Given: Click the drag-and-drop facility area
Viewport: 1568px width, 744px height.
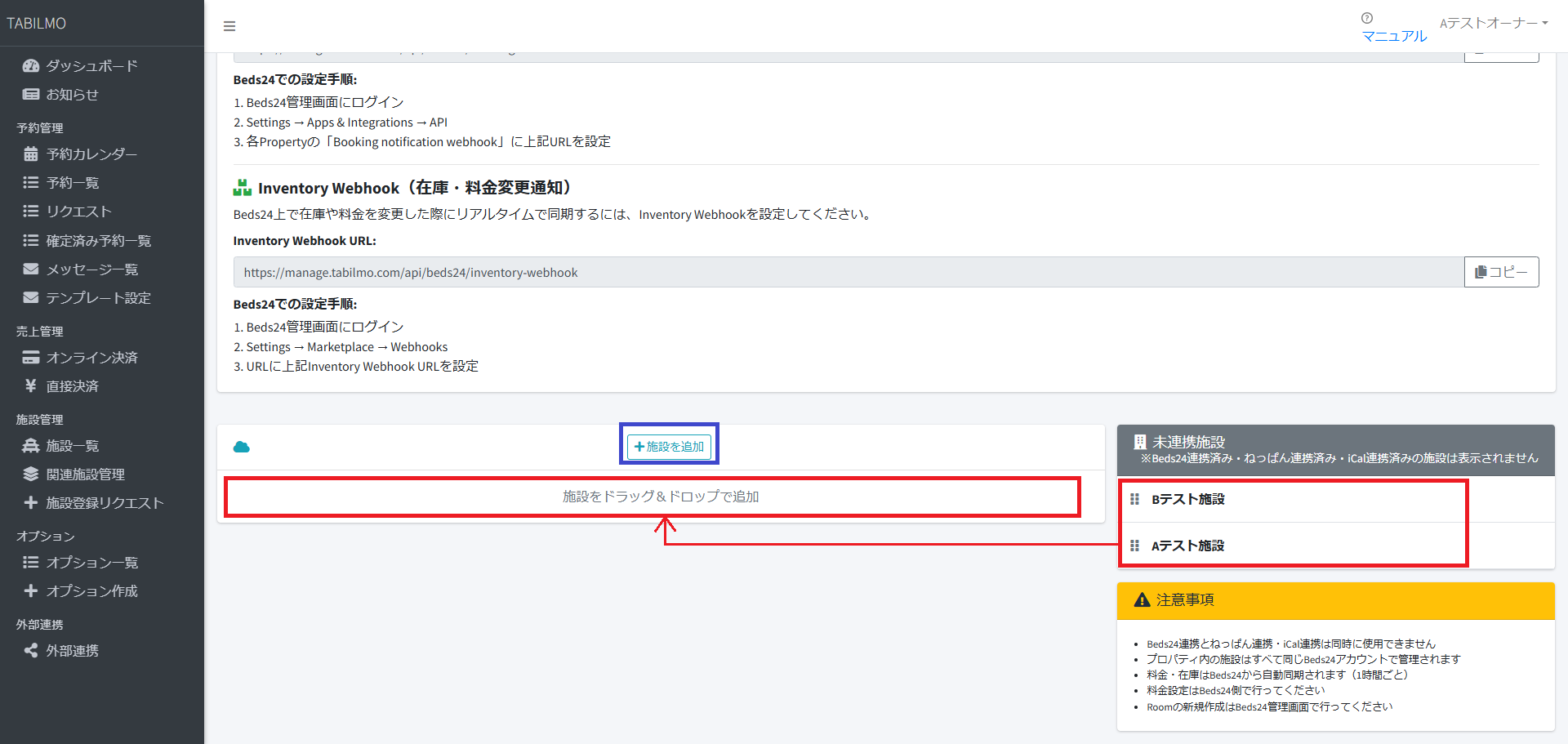Looking at the screenshot, I should coord(660,497).
